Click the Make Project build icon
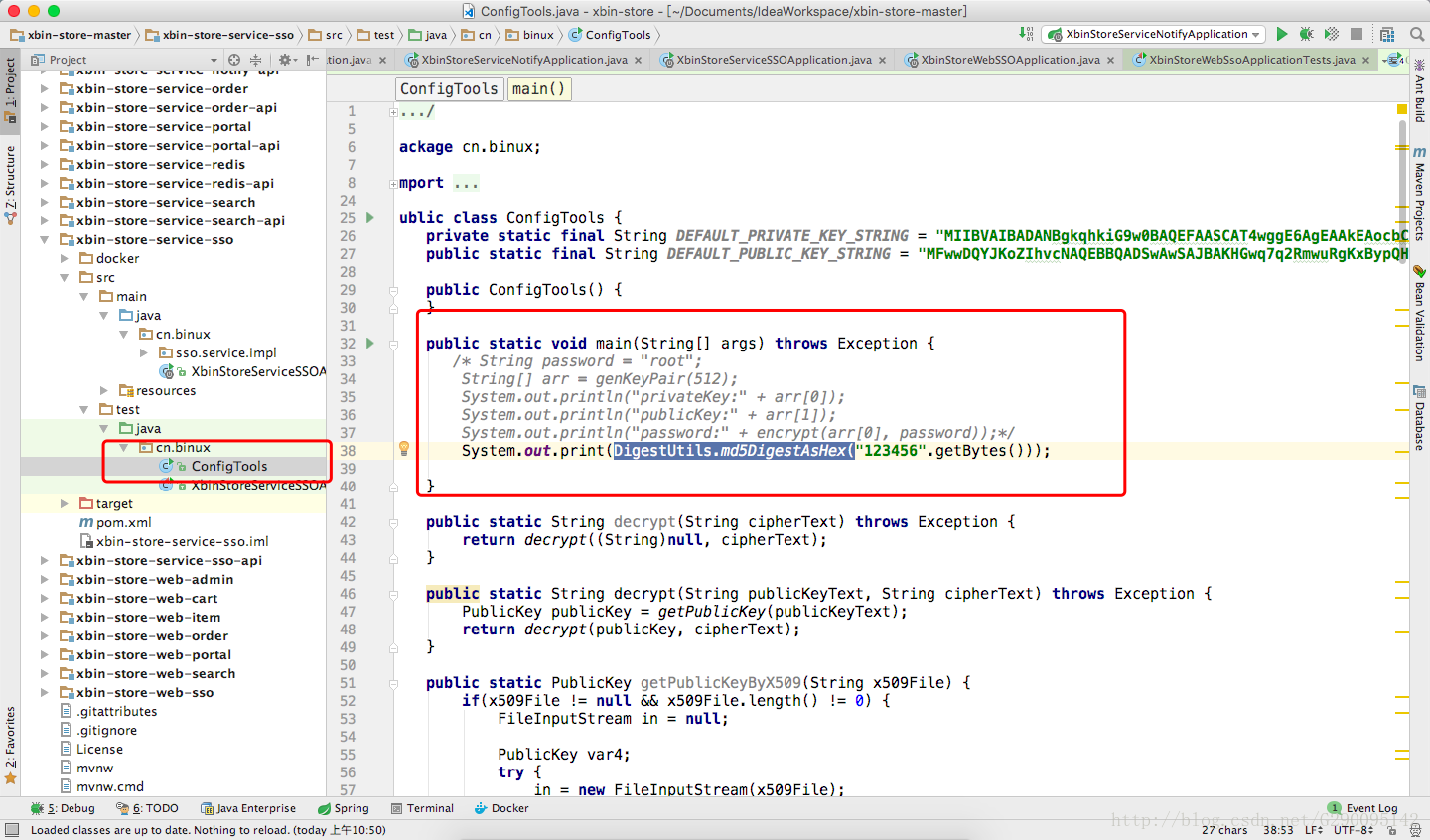 coord(1027,34)
